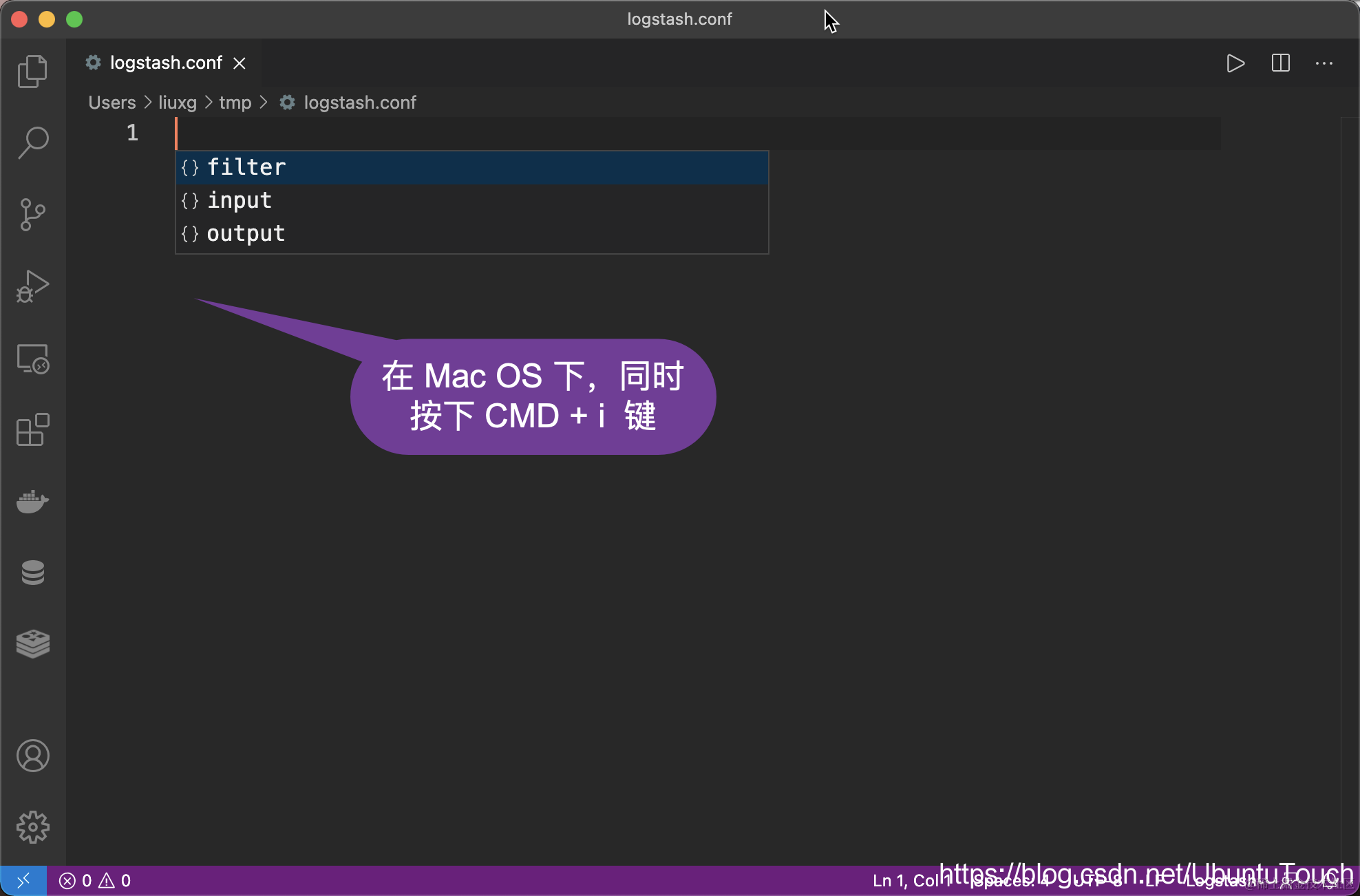Click the Run play button in editor toolbar
This screenshot has width=1360, height=896.
click(x=1235, y=63)
